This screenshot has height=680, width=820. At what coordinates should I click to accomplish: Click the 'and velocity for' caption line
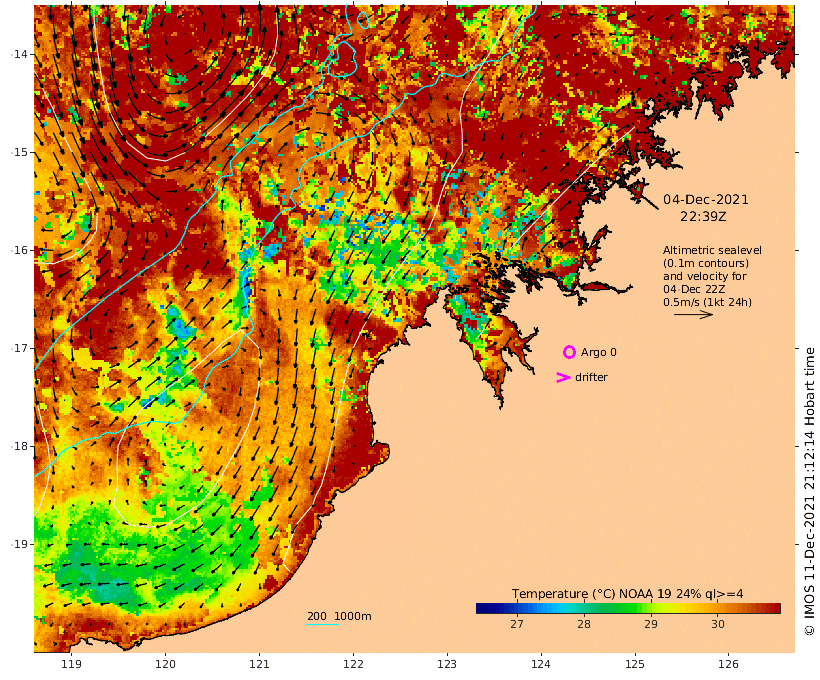(704, 276)
